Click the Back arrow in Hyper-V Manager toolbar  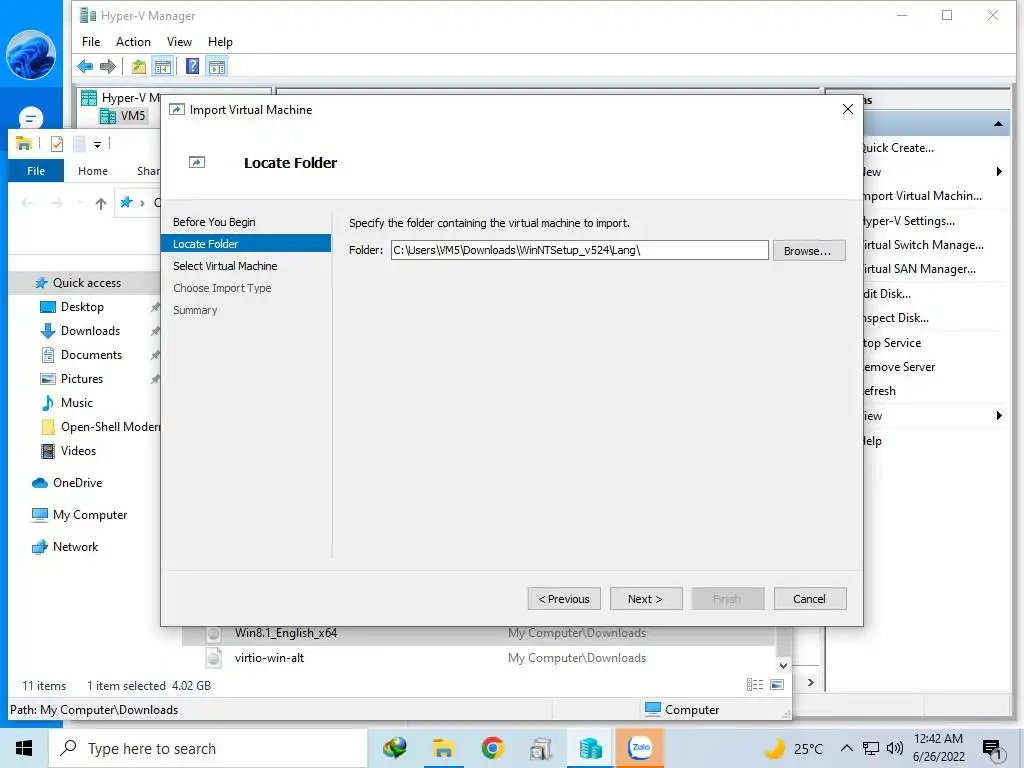tap(85, 66)
